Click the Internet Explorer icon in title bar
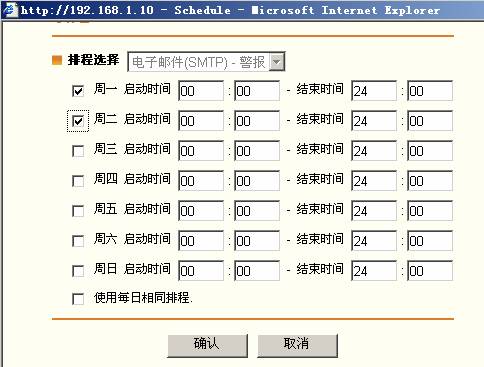 [10, 9]
